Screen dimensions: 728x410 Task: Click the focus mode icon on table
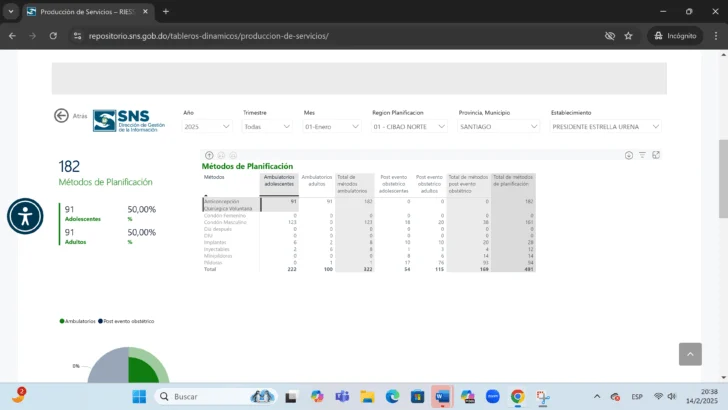pos(656,155)
